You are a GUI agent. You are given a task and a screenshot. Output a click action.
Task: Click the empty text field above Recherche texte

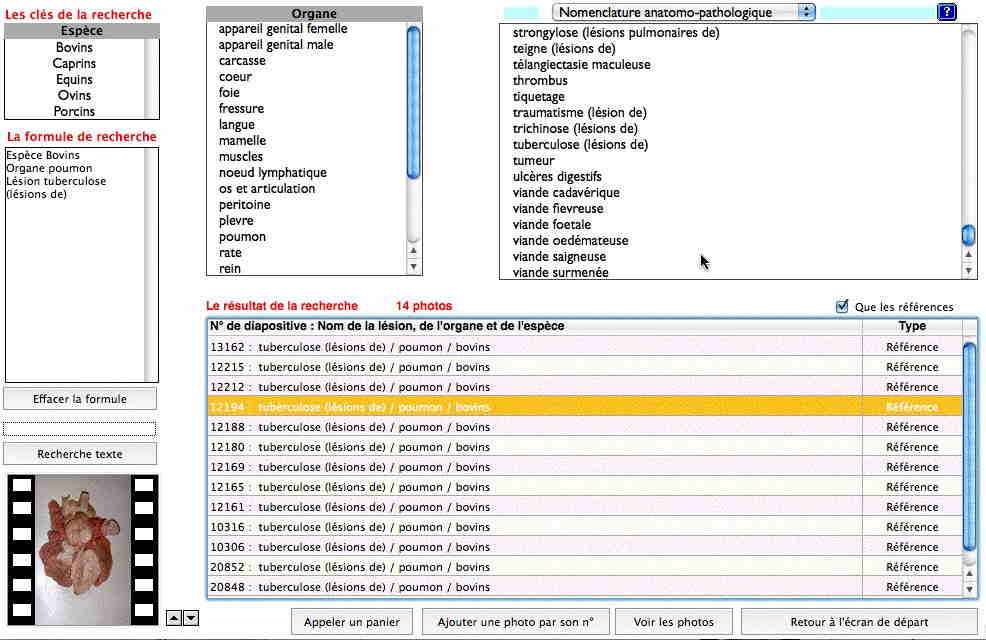79,428
